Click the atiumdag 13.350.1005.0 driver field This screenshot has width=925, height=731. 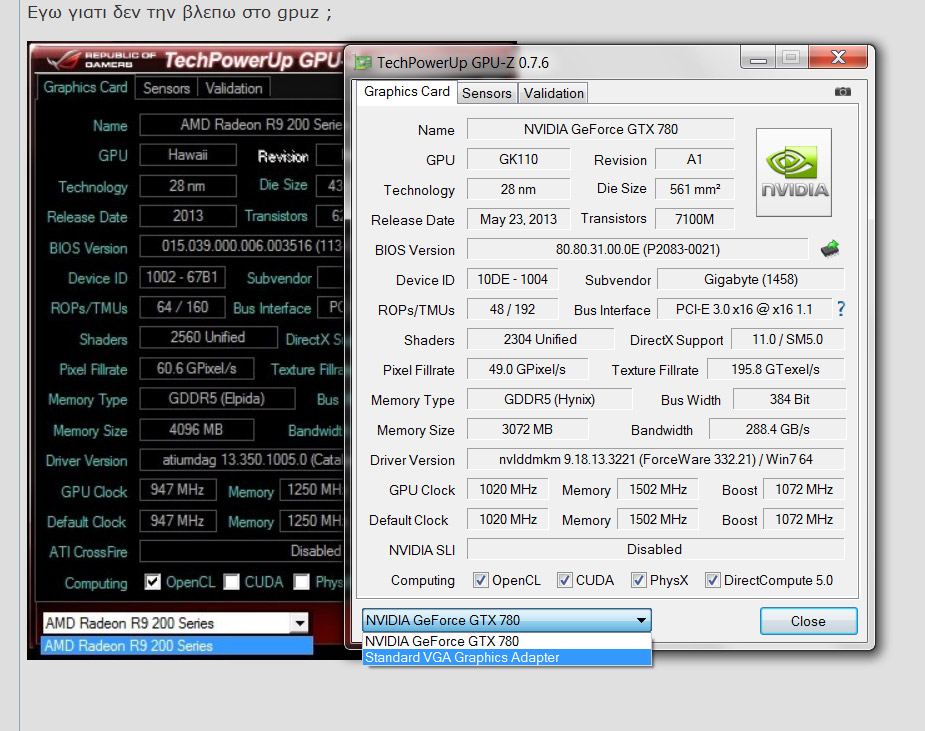(x=241, y=460)
